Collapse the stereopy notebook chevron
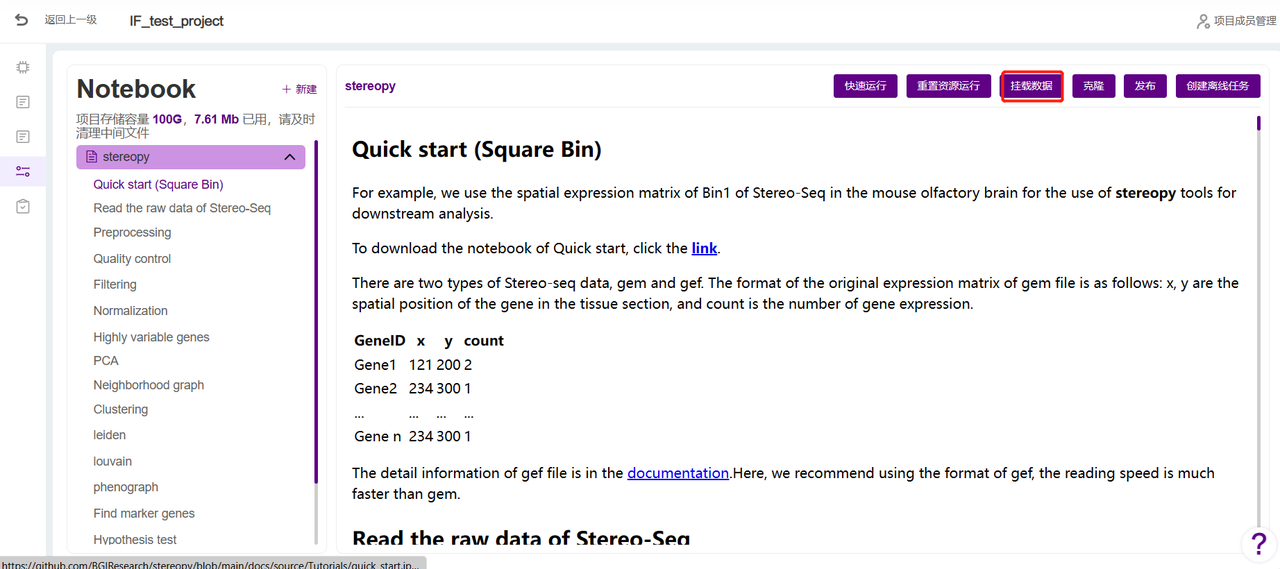The height and width of the screenshot is (569, 1280). coord(290,157)
